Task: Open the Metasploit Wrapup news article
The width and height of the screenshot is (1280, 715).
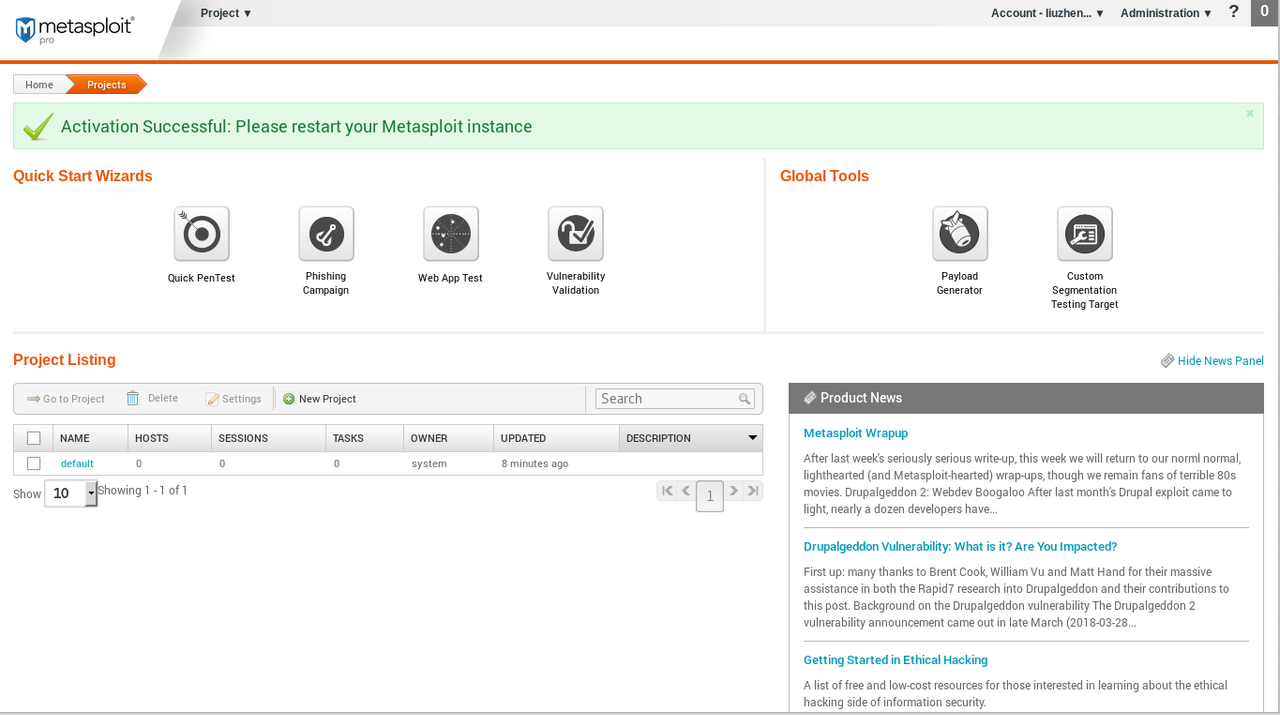Action: point(856,433)
